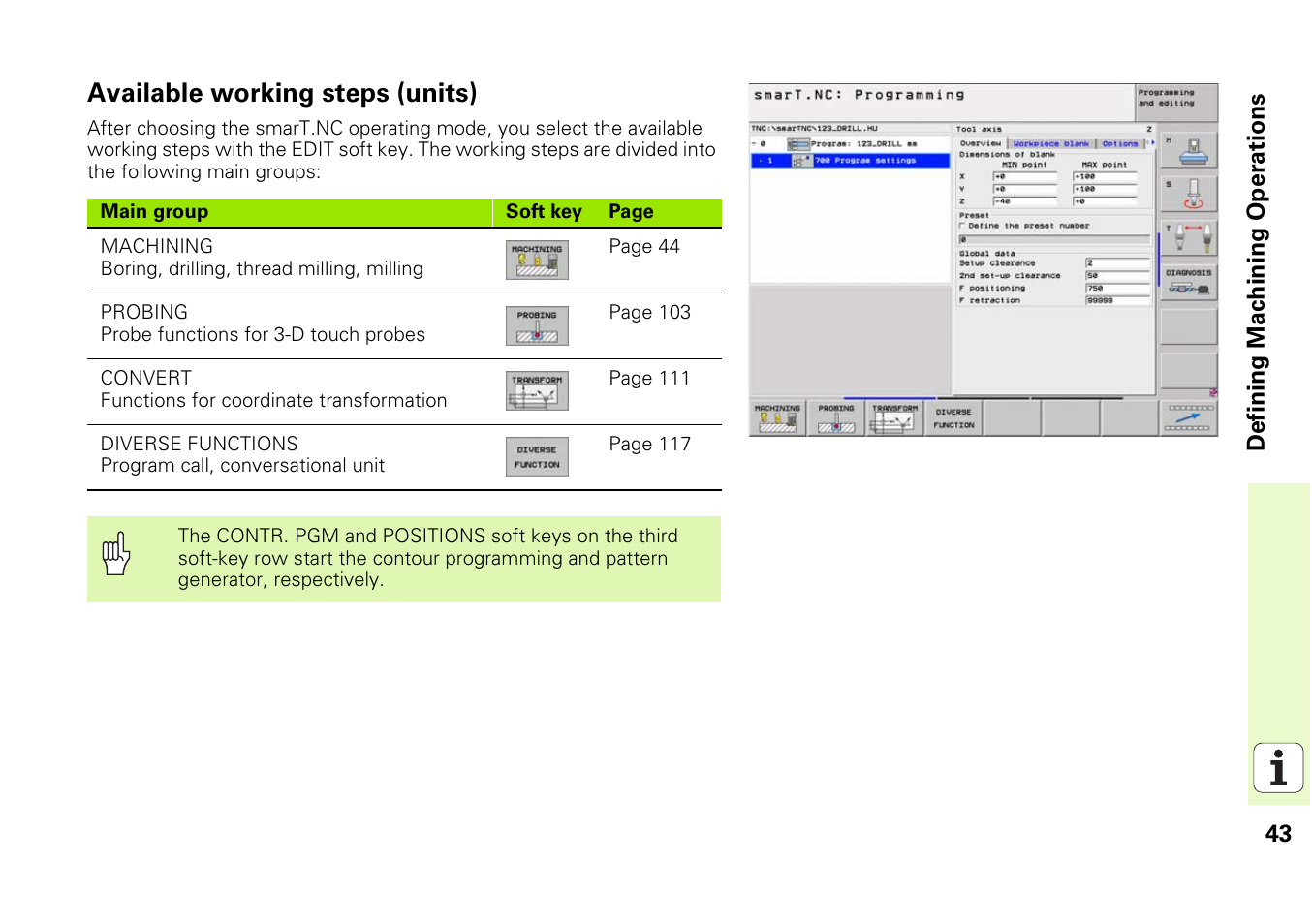Screen dimensions: 1312x924
Task: Follow the 'Page 111' reference
Action: click(x=649, y=379)
